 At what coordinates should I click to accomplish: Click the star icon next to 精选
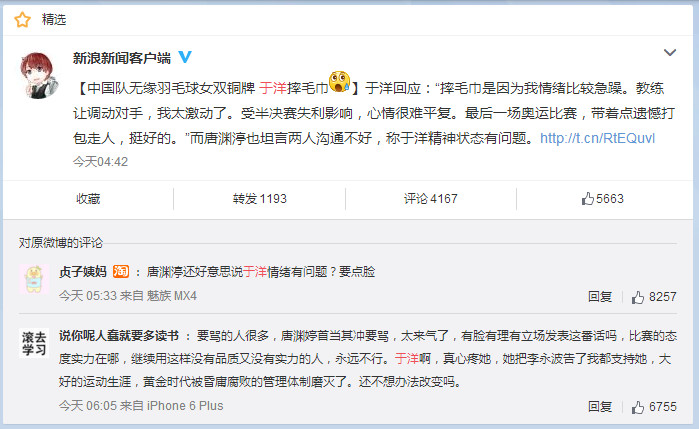coord(22,20)
